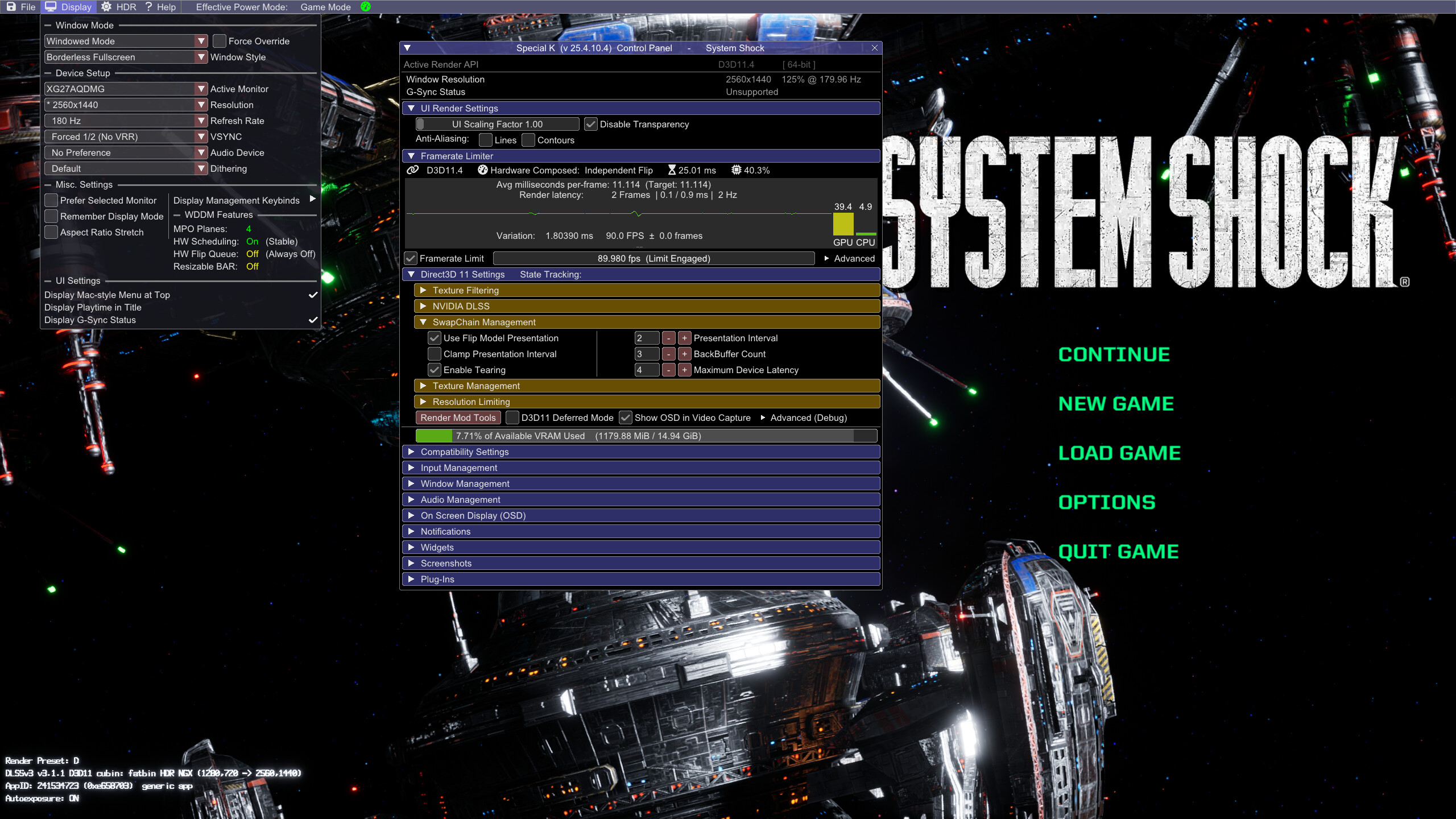Image resolution: width=1456 pixels, height=819 pixels.
Task: Expand the Compatibility Settings section
Action: [x=464, y=452]
